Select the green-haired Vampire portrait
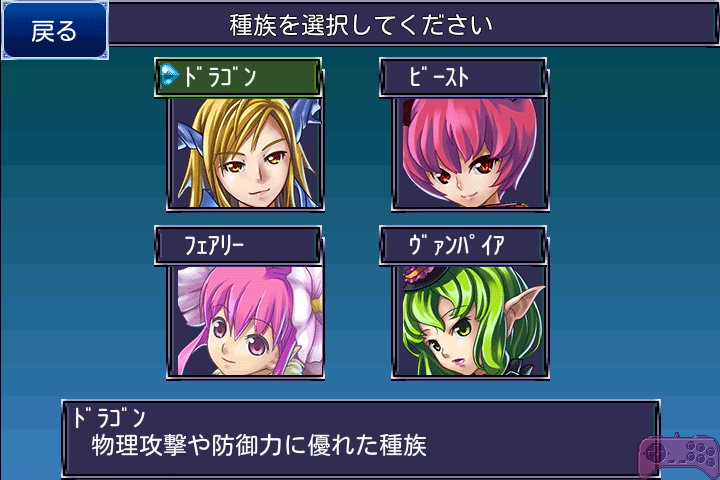 pyautogui.click(x=470, y=322)
